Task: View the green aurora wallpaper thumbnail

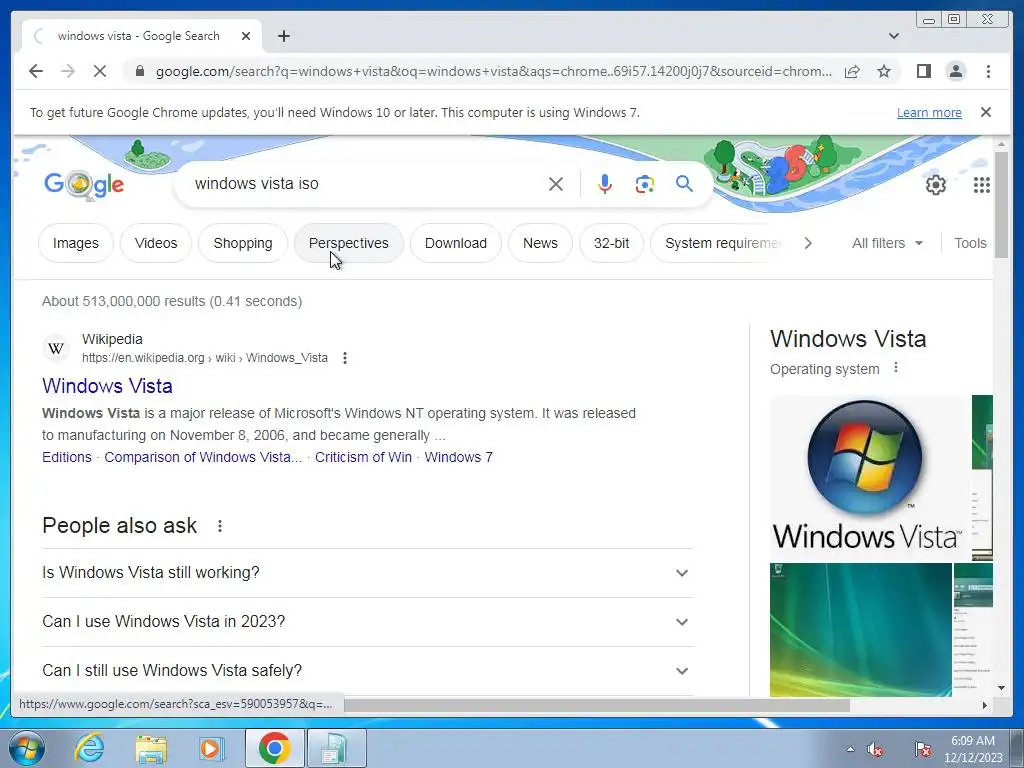Action: coord(861,630)
